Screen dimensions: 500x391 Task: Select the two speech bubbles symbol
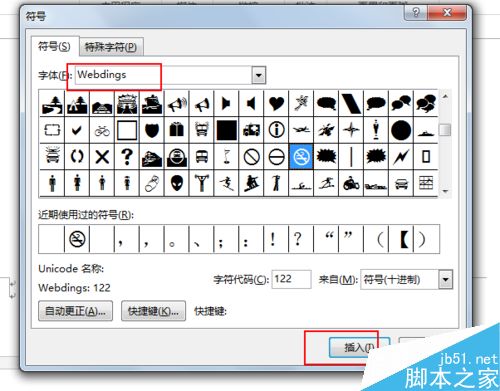[x=401, y=104]
